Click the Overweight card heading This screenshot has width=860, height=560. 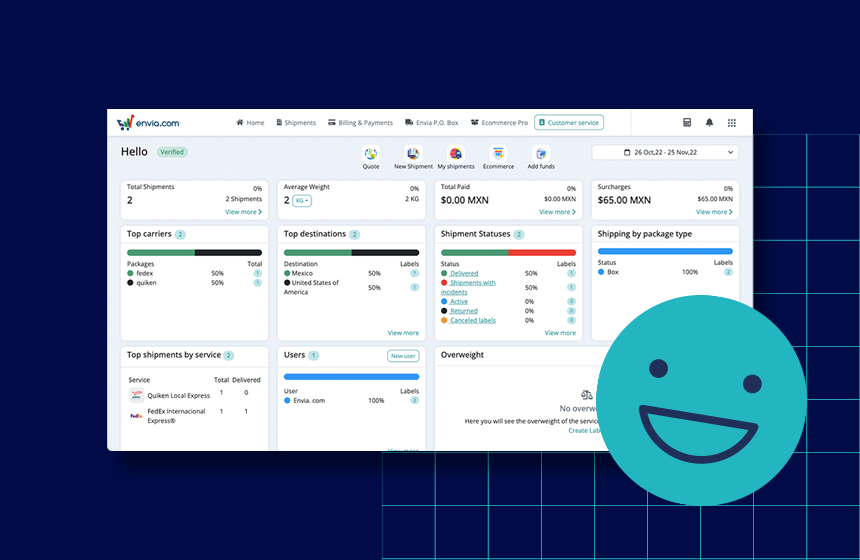coord(462,355)
